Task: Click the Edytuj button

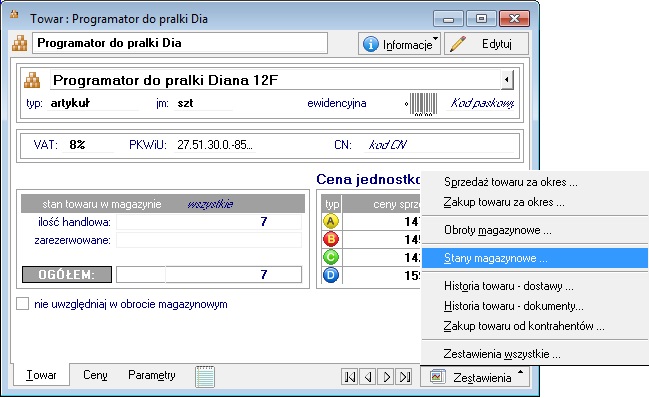Action: point(487,44)
